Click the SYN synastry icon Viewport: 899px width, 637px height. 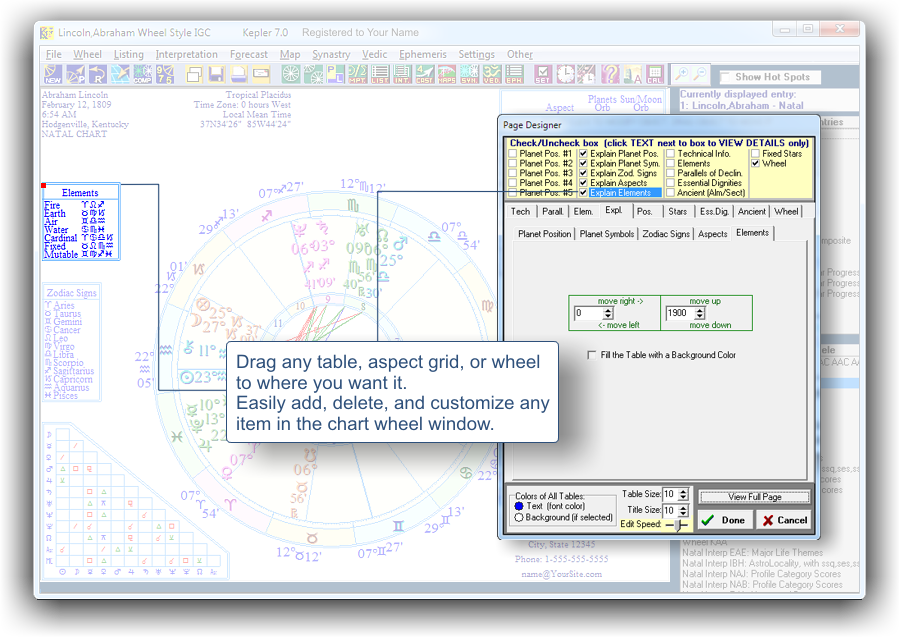(x=469, y=75)
